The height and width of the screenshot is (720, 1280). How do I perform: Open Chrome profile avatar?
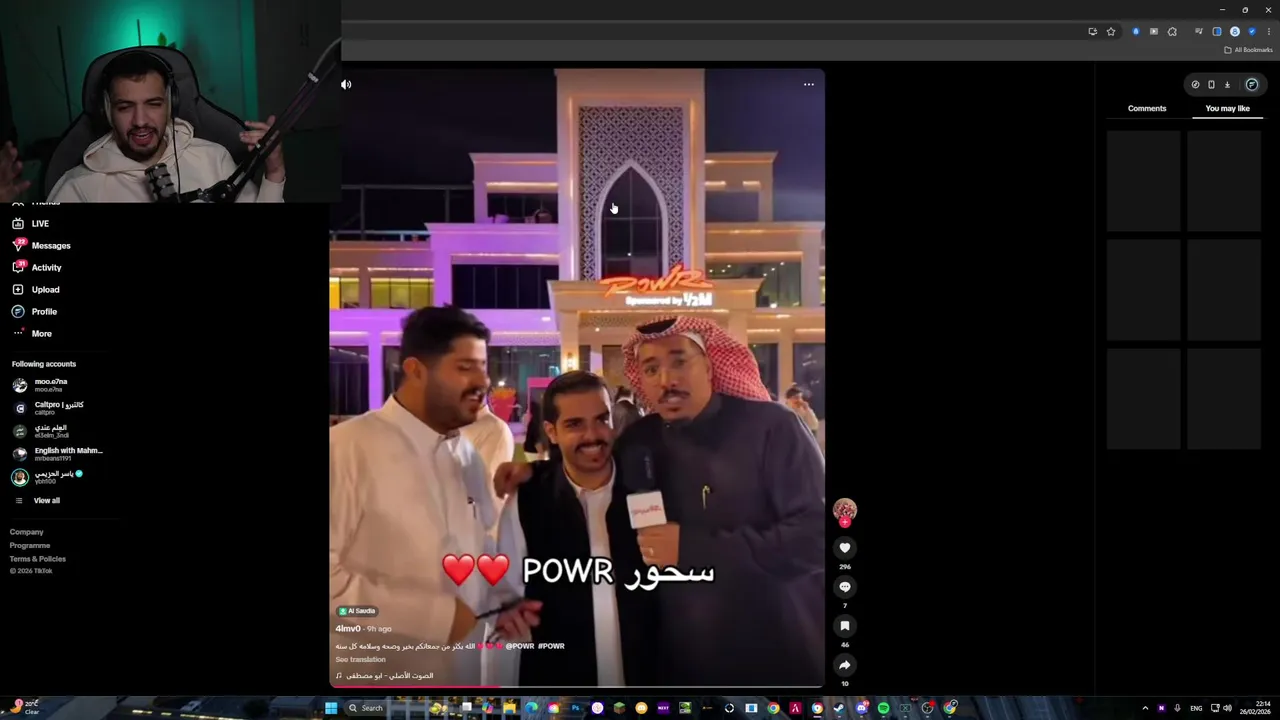coord(1235,31)
